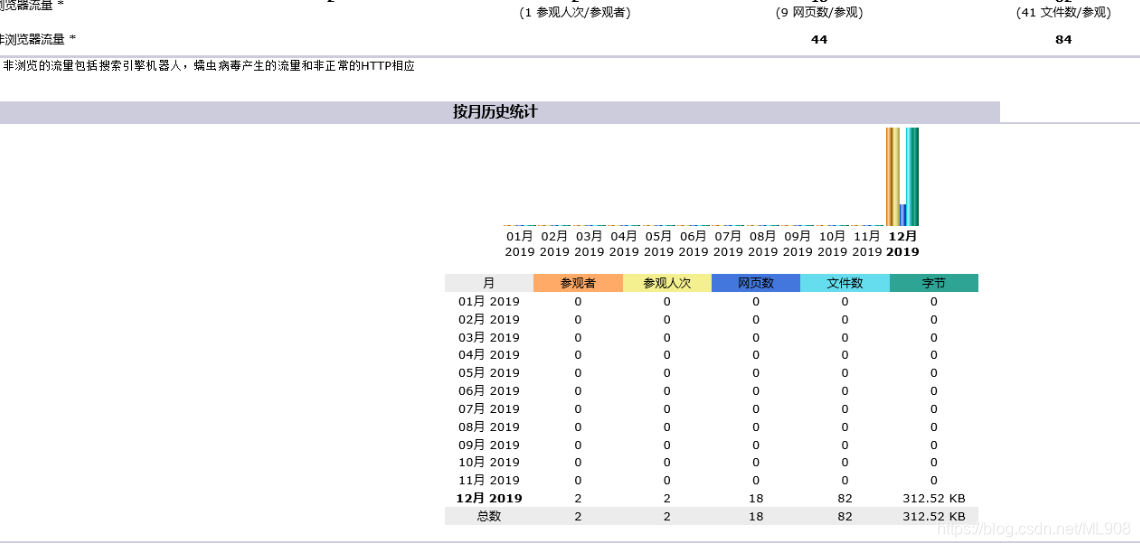Viewport: 1140px width, 547px height.
Task: Select table row label 06月 2019
Action: 489,391
